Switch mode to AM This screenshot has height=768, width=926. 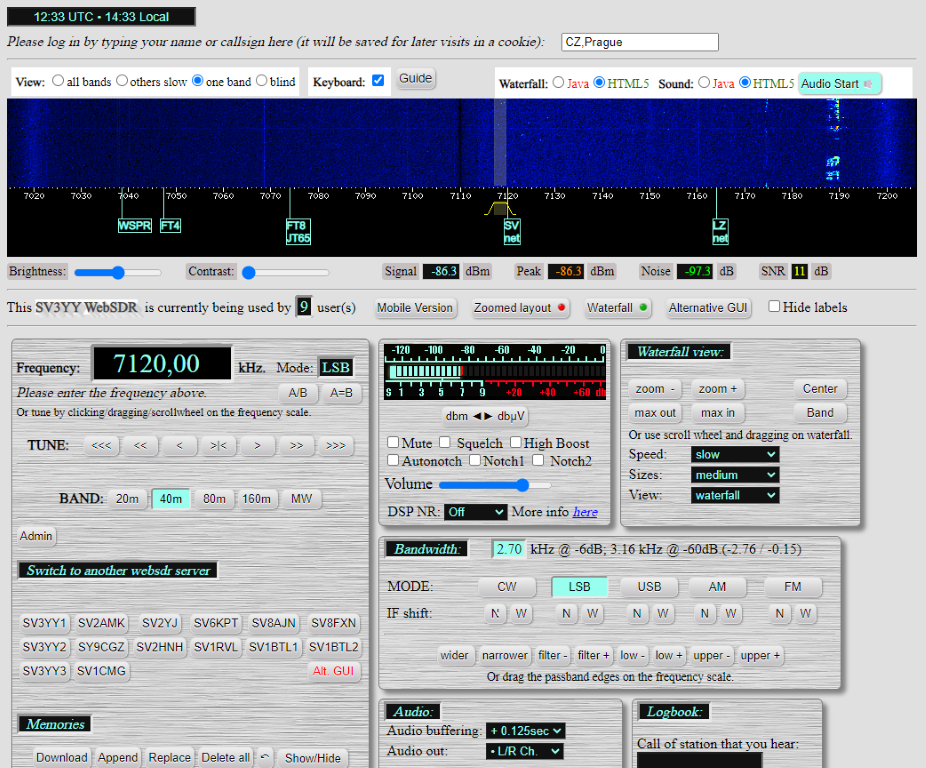point(717,587)
